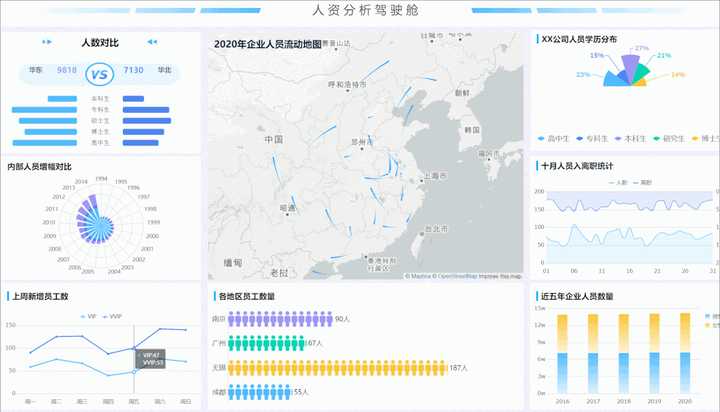Click the 2016 stacked bar in 近五年企业人员数量
Screen dimensions: 720x412
tap(562, 354)
